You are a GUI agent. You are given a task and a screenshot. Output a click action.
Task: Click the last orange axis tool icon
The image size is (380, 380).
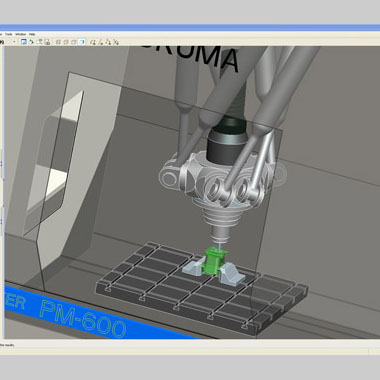point(116,42)
